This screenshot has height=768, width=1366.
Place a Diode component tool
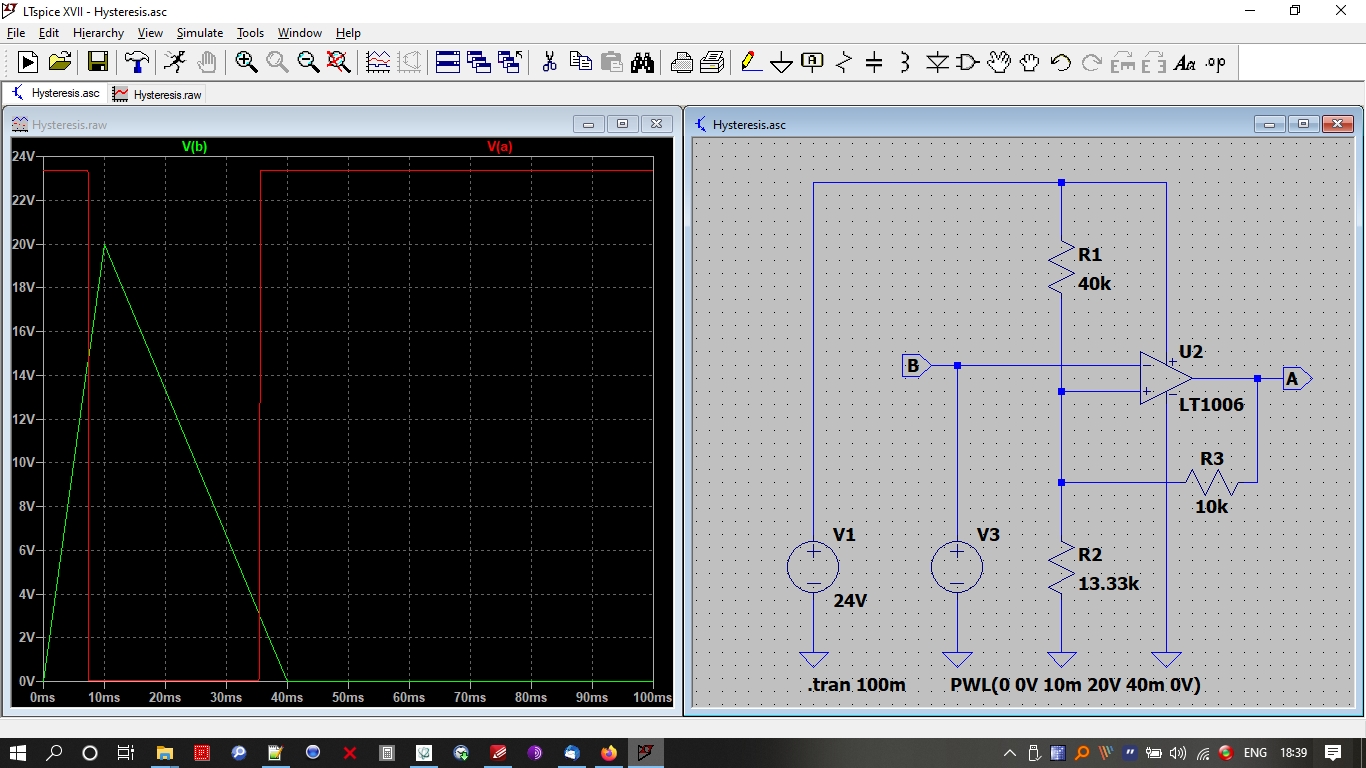click(937, 62)
